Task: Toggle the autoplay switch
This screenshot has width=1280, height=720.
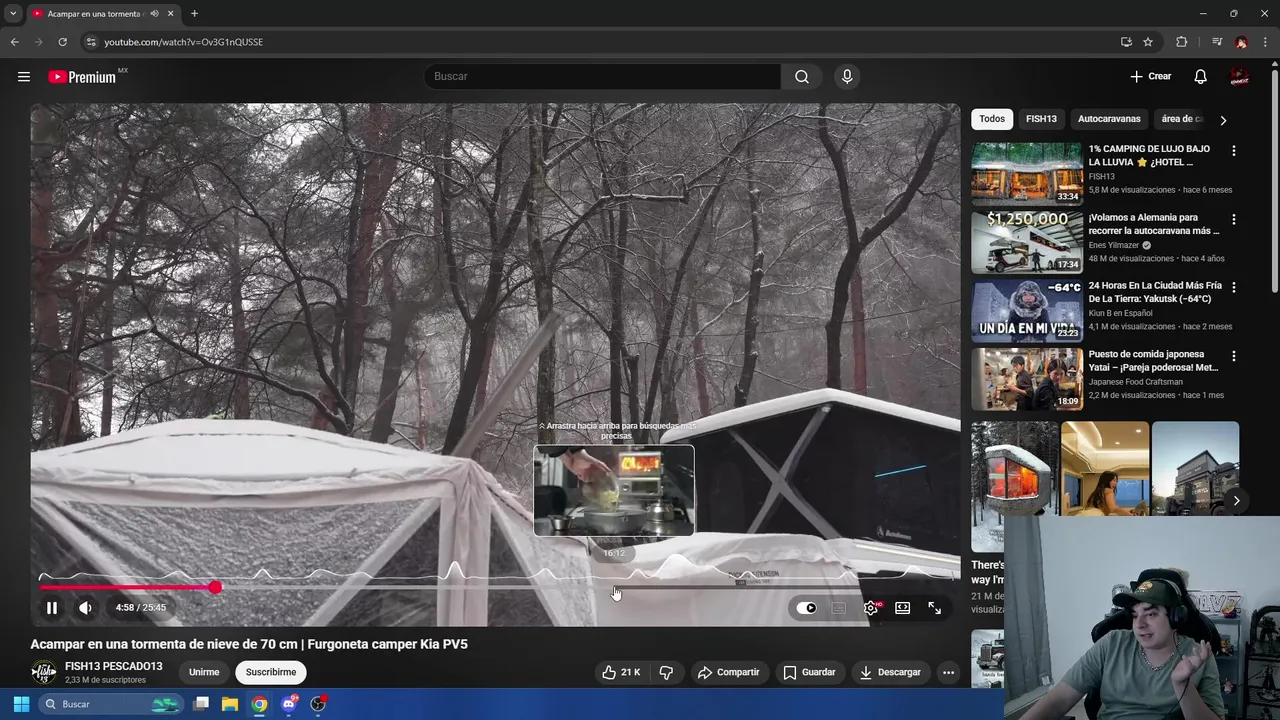Action: click(806, 607)
